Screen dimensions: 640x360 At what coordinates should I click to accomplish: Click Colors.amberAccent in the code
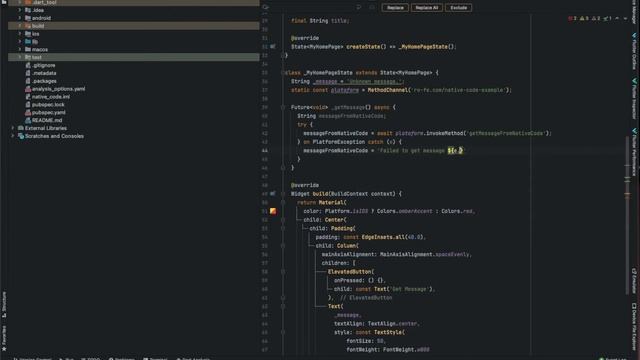404,211
